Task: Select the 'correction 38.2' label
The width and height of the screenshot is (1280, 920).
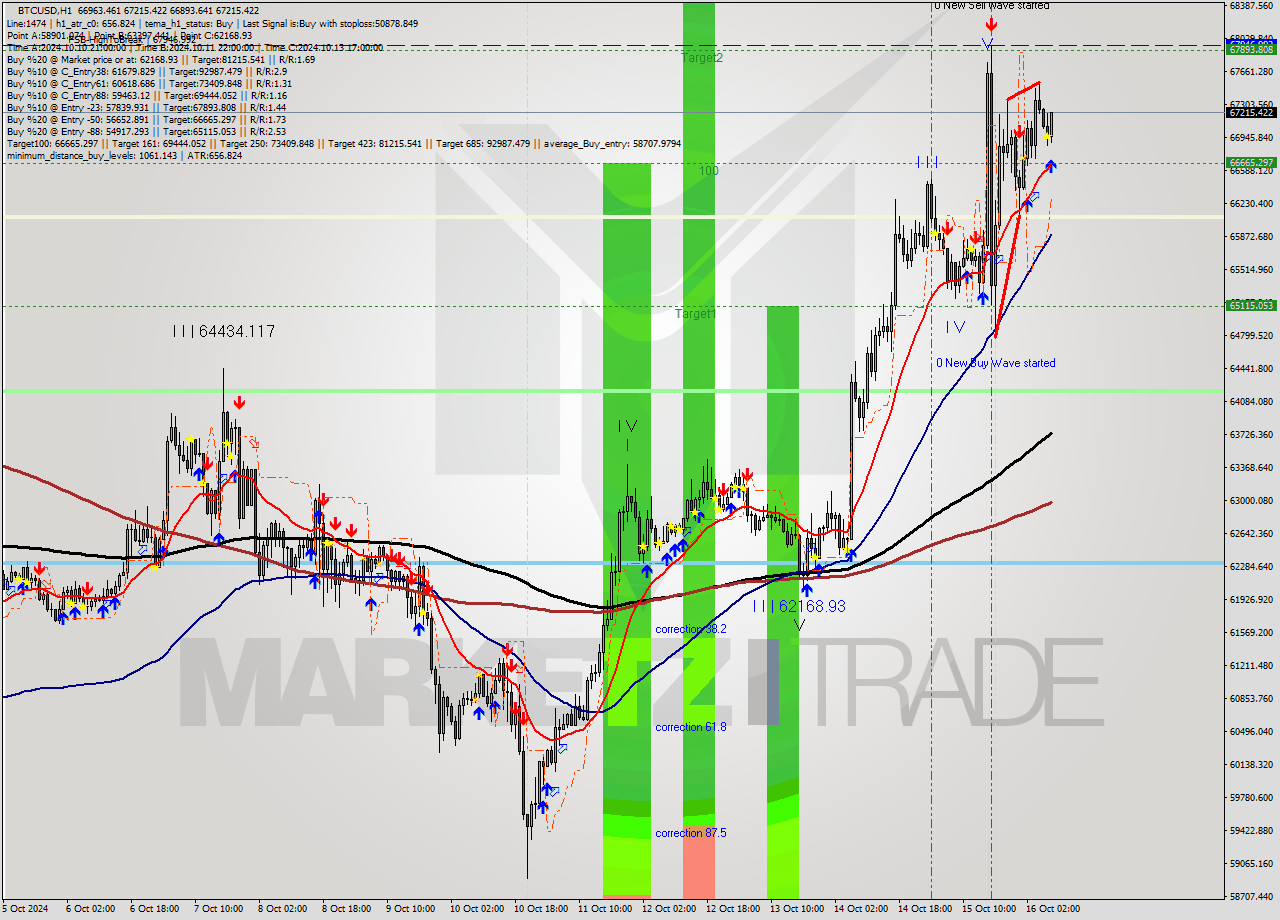Action: point(691,629)
